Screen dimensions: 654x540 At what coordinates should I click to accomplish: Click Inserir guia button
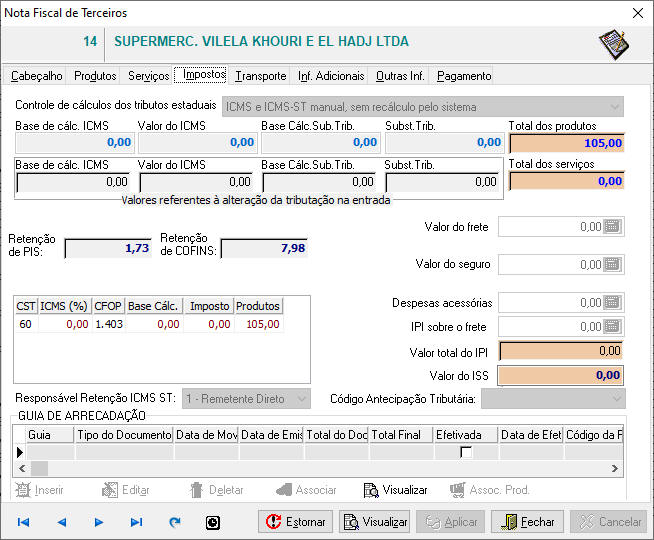40,490
